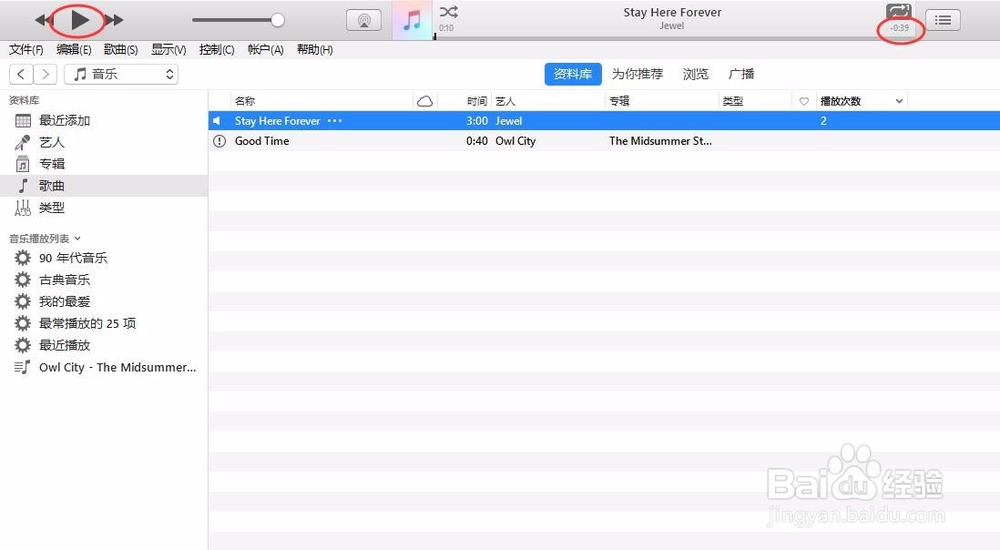The image size is (1000, 550).
Task: Select 歌曲 in the sidebar
Action: point(104,186)
